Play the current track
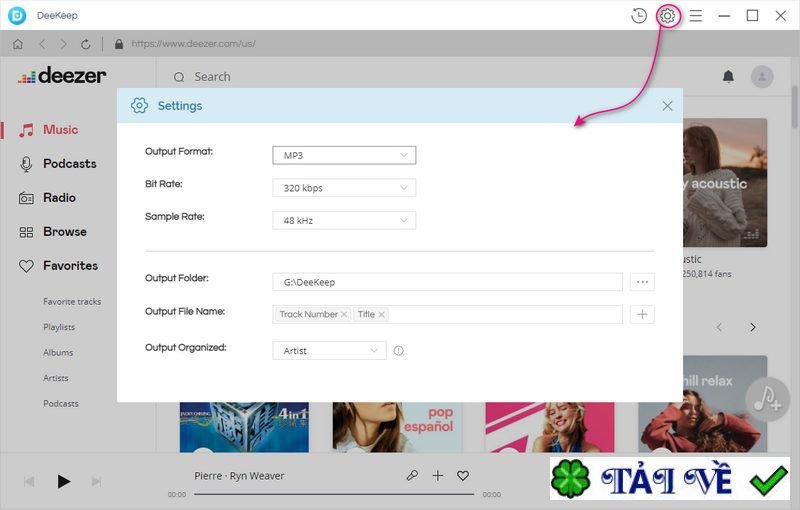This screenshot has width=800, height=510. click(x=63, y=481)
